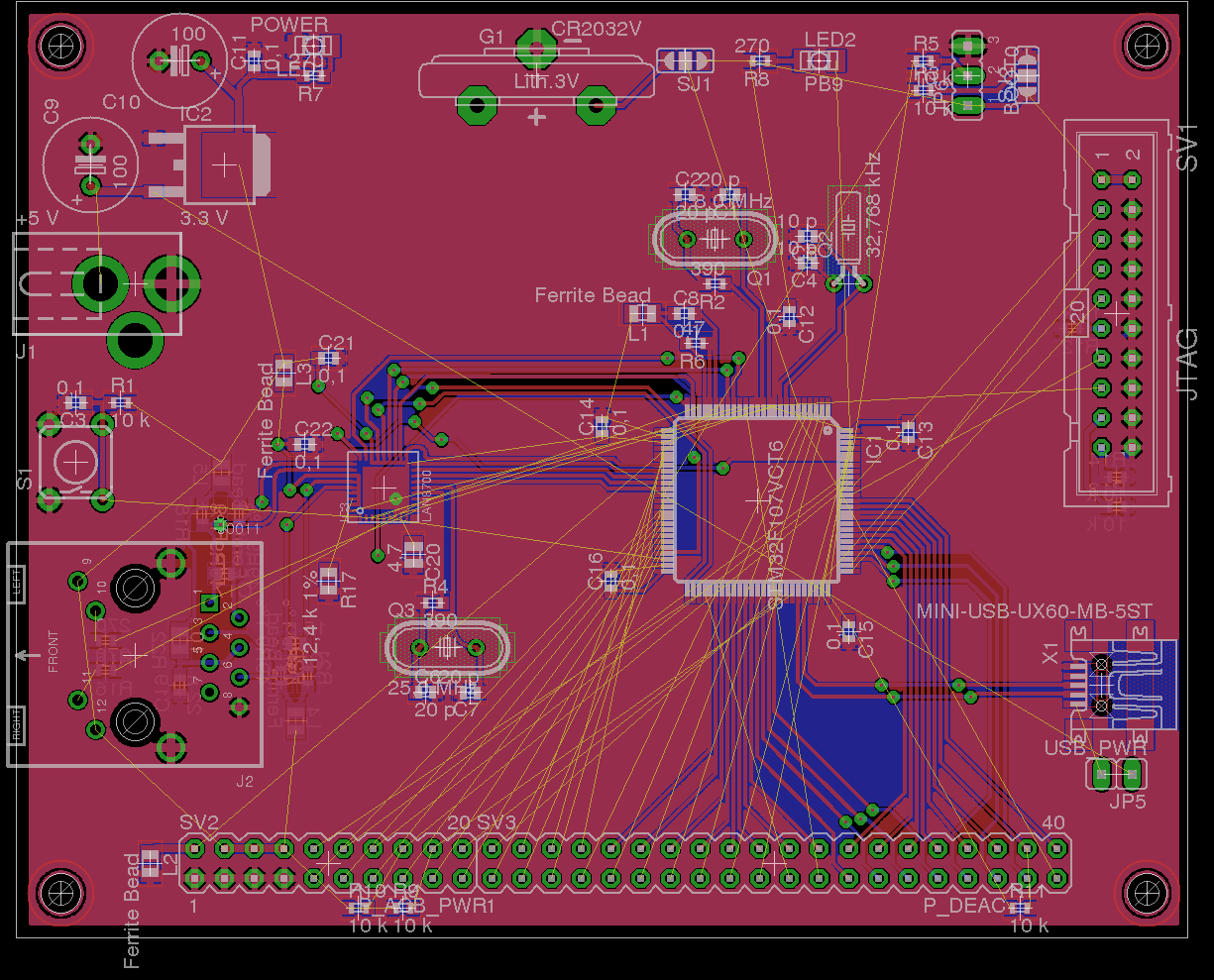Viewport: 1214px width, 980px height.
Task: Select the SJ1 solder jumper pads
Action: point(684,60)
